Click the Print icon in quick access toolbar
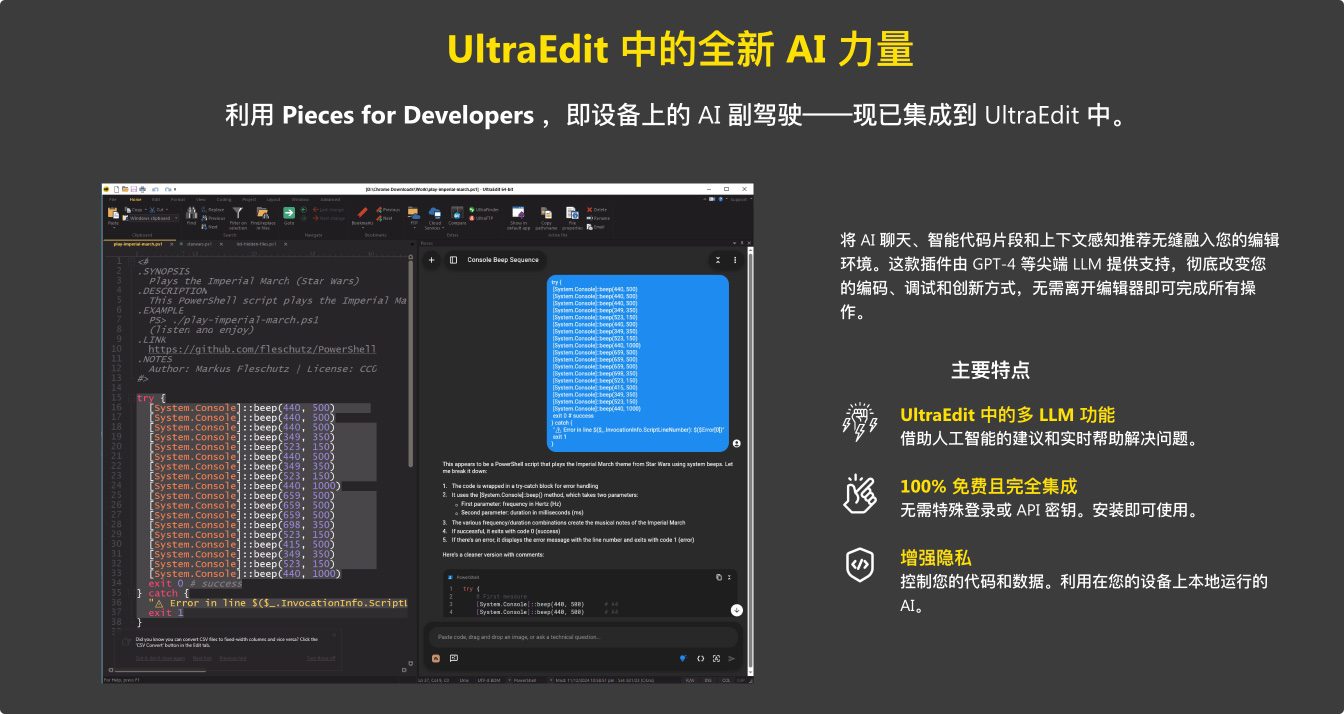Viewport: 1344px width, 714px height. pos(143,189)
